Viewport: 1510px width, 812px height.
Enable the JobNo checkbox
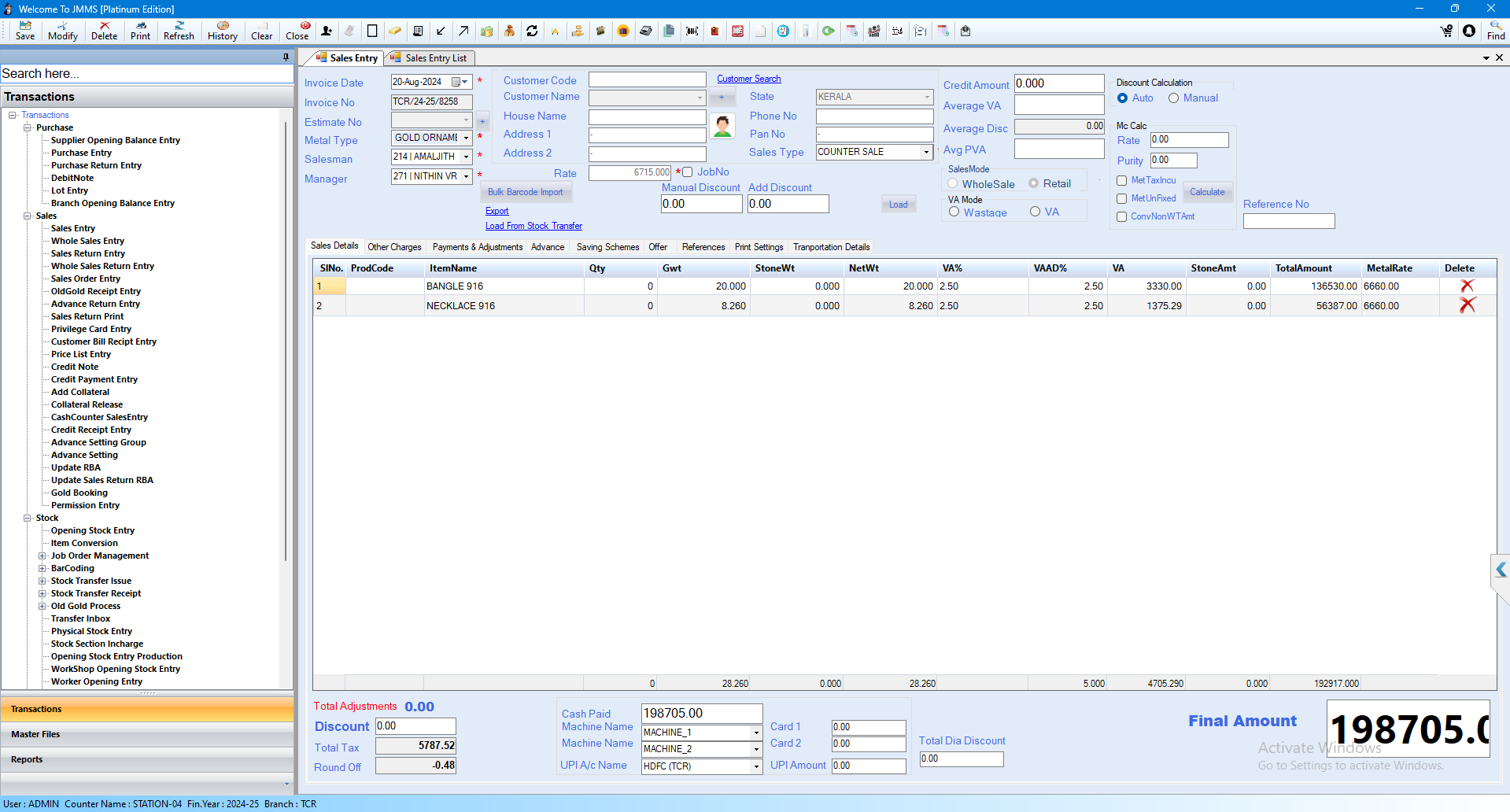(x=688, y=172)
